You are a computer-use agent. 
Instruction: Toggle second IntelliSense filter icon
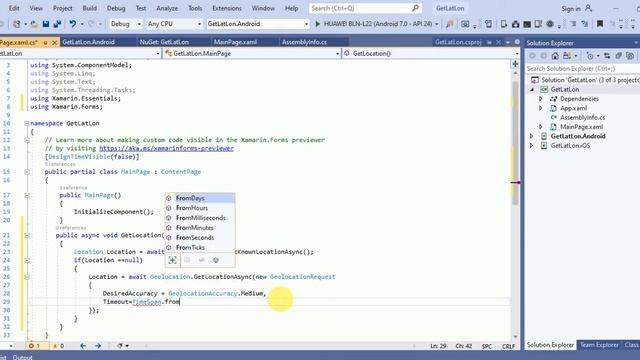pyautogui.click(x=187, y=260)
